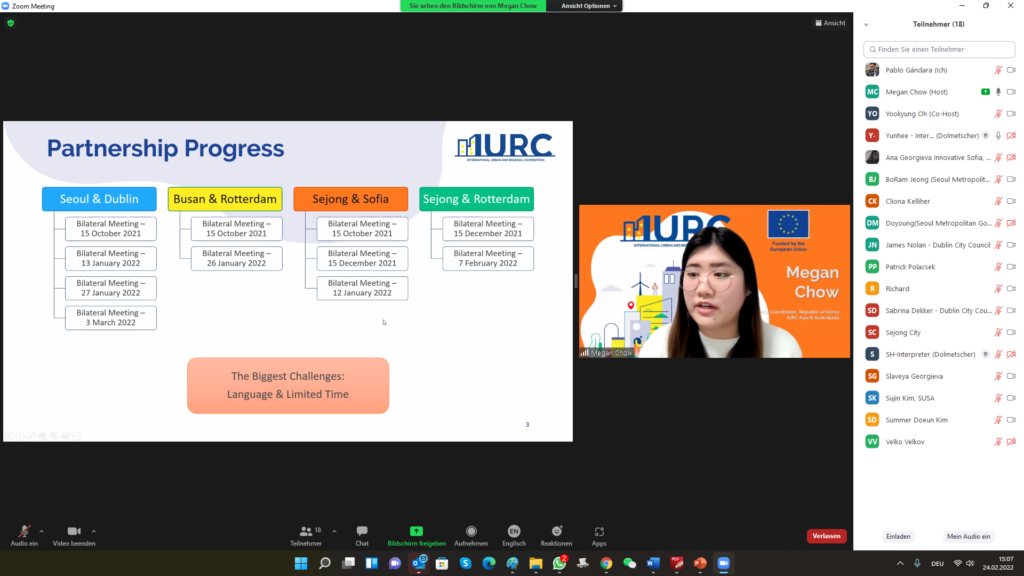Image resolution: width=1024 pixels, height=576 pixels.
Task: Collapse the Teilnehmer panel chevron
Action: pos(866,24)
